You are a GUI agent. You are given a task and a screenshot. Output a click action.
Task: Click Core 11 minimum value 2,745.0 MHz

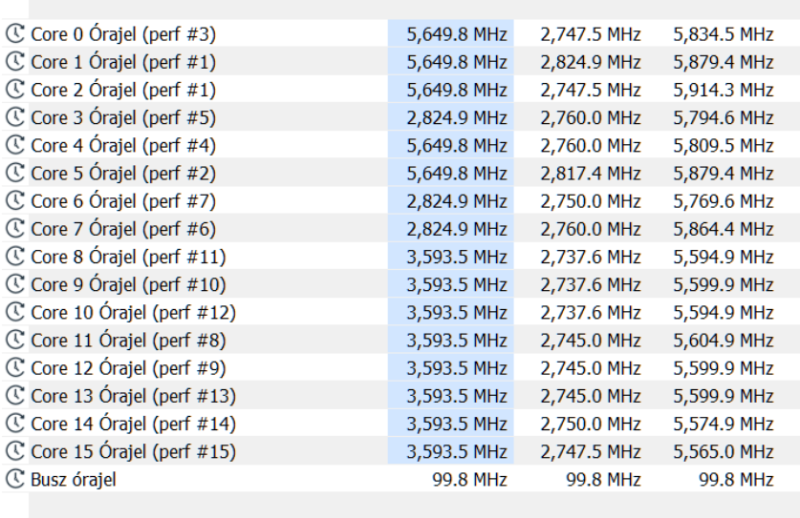coord(590,340)
